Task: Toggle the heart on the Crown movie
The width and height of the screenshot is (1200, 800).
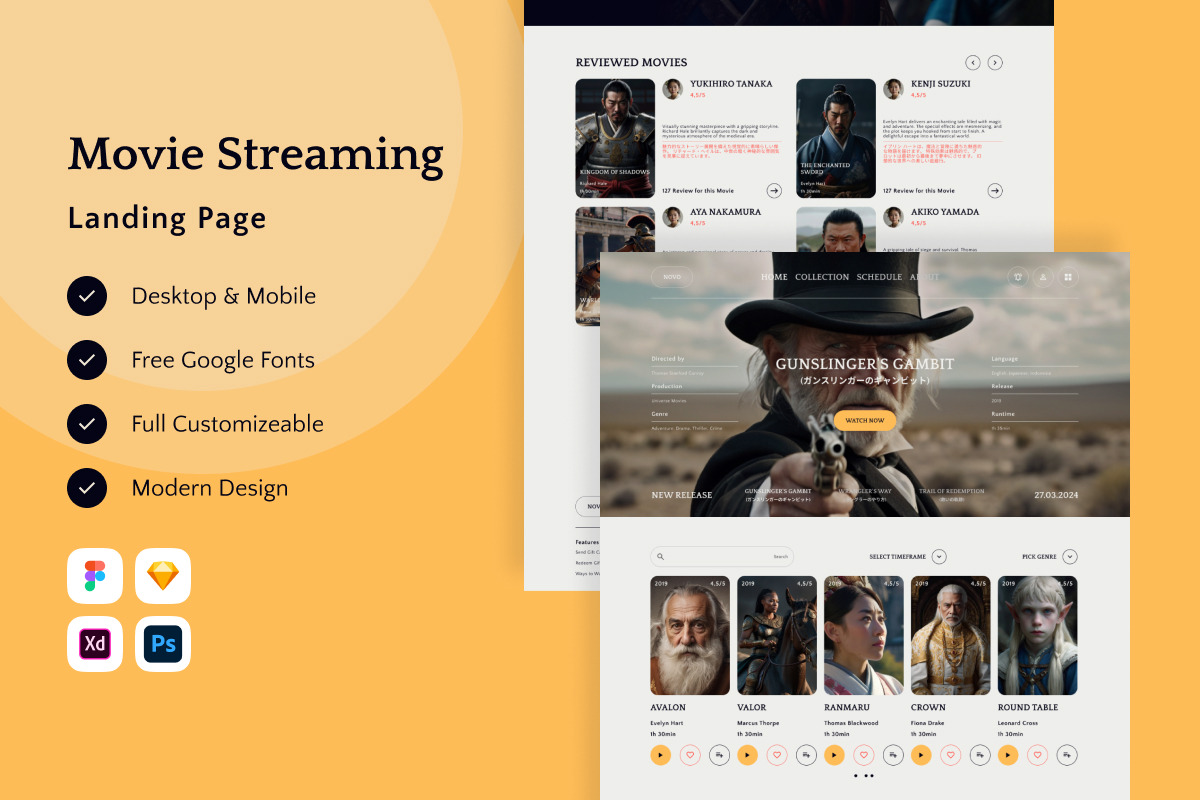Action: click(x=951, y=755)
